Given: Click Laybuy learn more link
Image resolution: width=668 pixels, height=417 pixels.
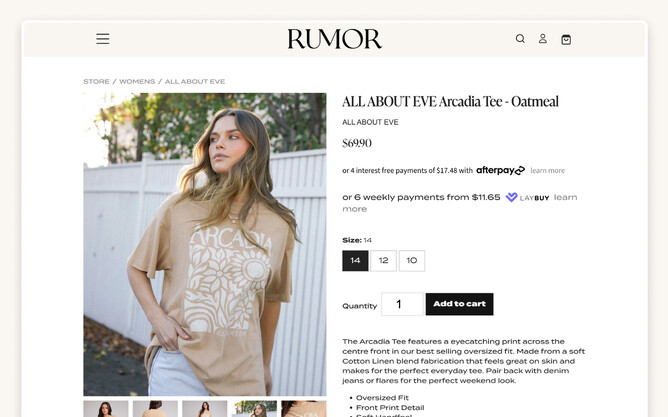Looking at the screenshot, I should [565, 197].
